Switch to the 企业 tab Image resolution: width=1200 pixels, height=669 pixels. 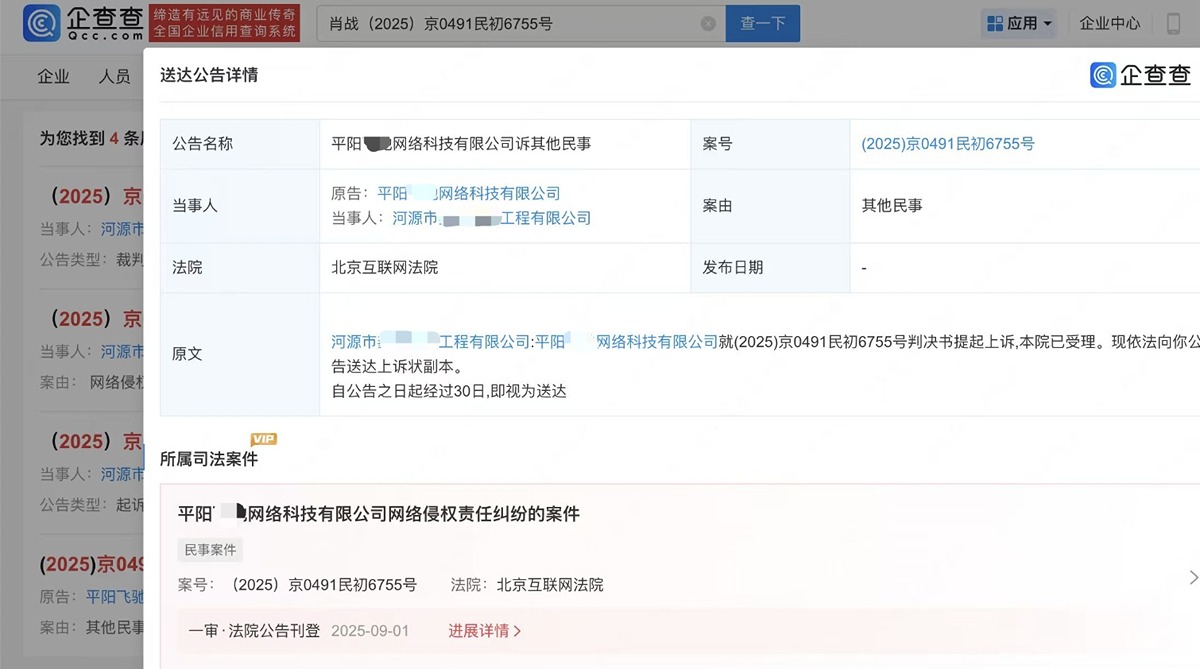[x=54, y=76]
